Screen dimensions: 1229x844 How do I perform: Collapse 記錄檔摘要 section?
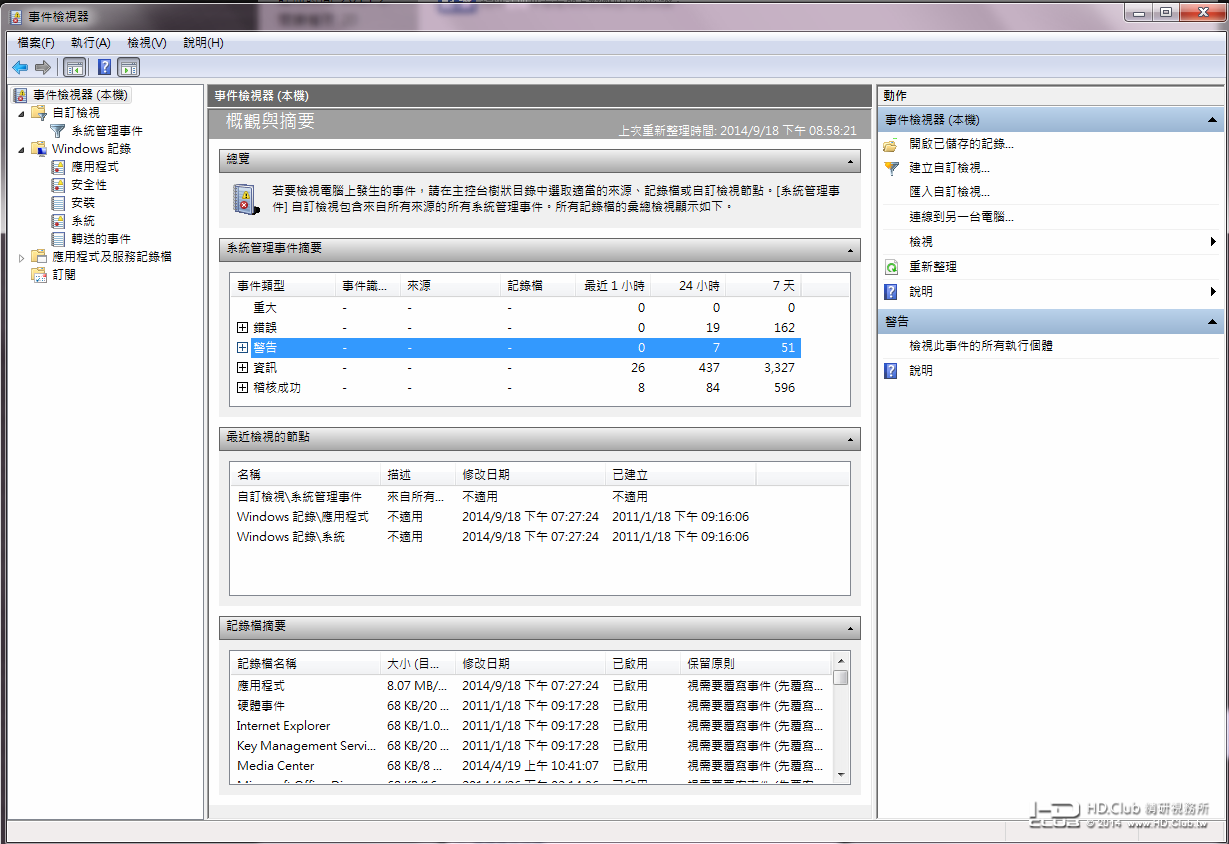[851, 627]
